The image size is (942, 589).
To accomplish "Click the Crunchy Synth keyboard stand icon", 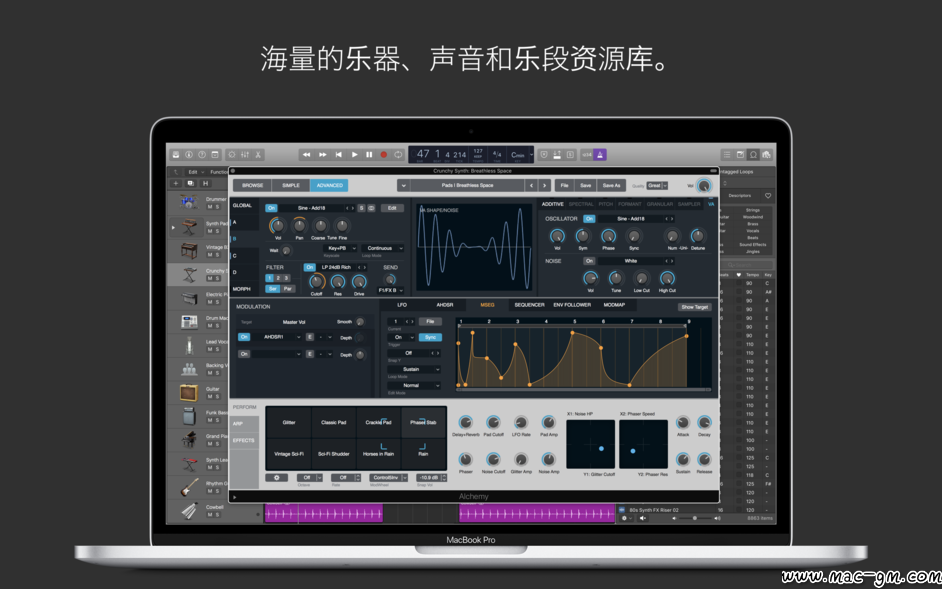I will click(189, 274).
